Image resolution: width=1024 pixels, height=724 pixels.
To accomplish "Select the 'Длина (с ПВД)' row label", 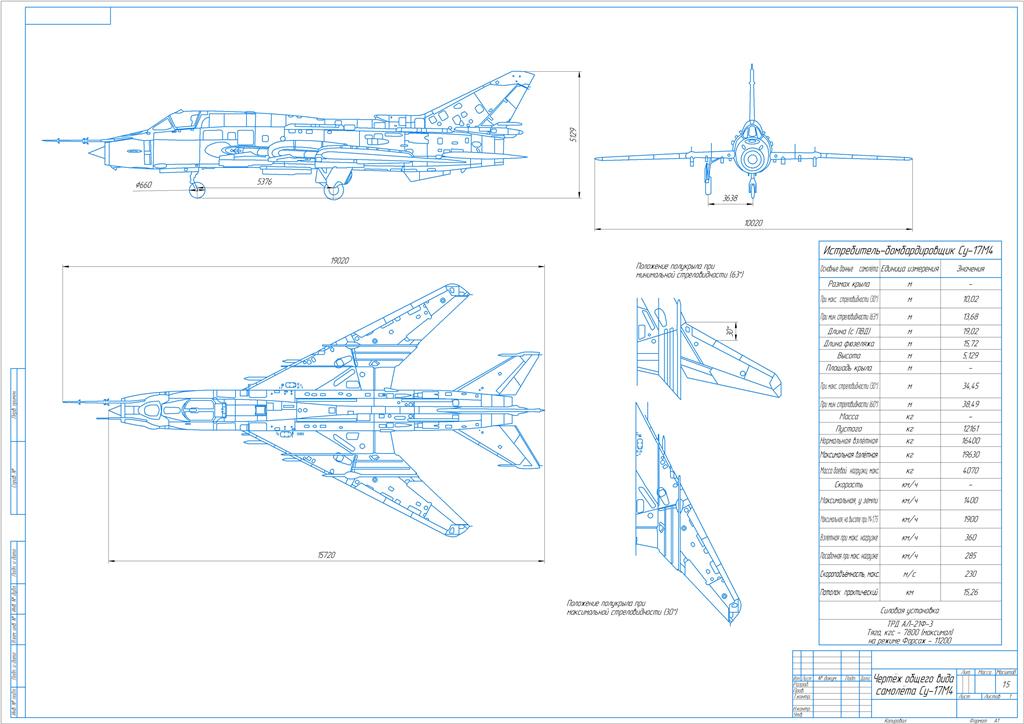I will [849, 332].
